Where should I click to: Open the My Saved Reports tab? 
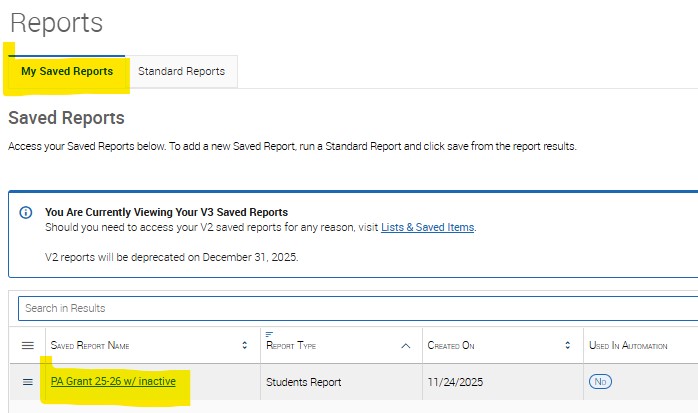(67, 71)
